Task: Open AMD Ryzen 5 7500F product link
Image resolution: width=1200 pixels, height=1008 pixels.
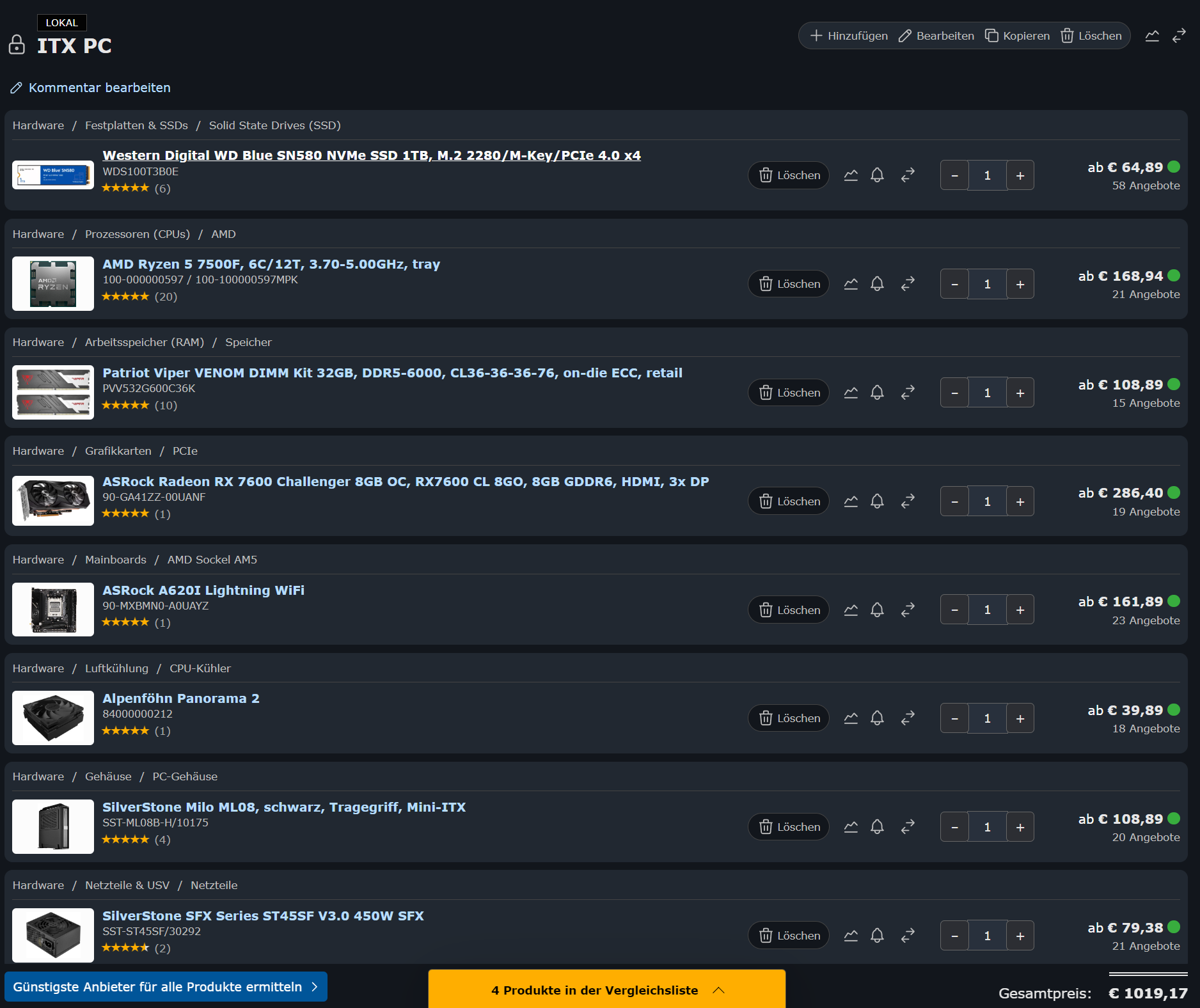Action: (x=271, y=264)
